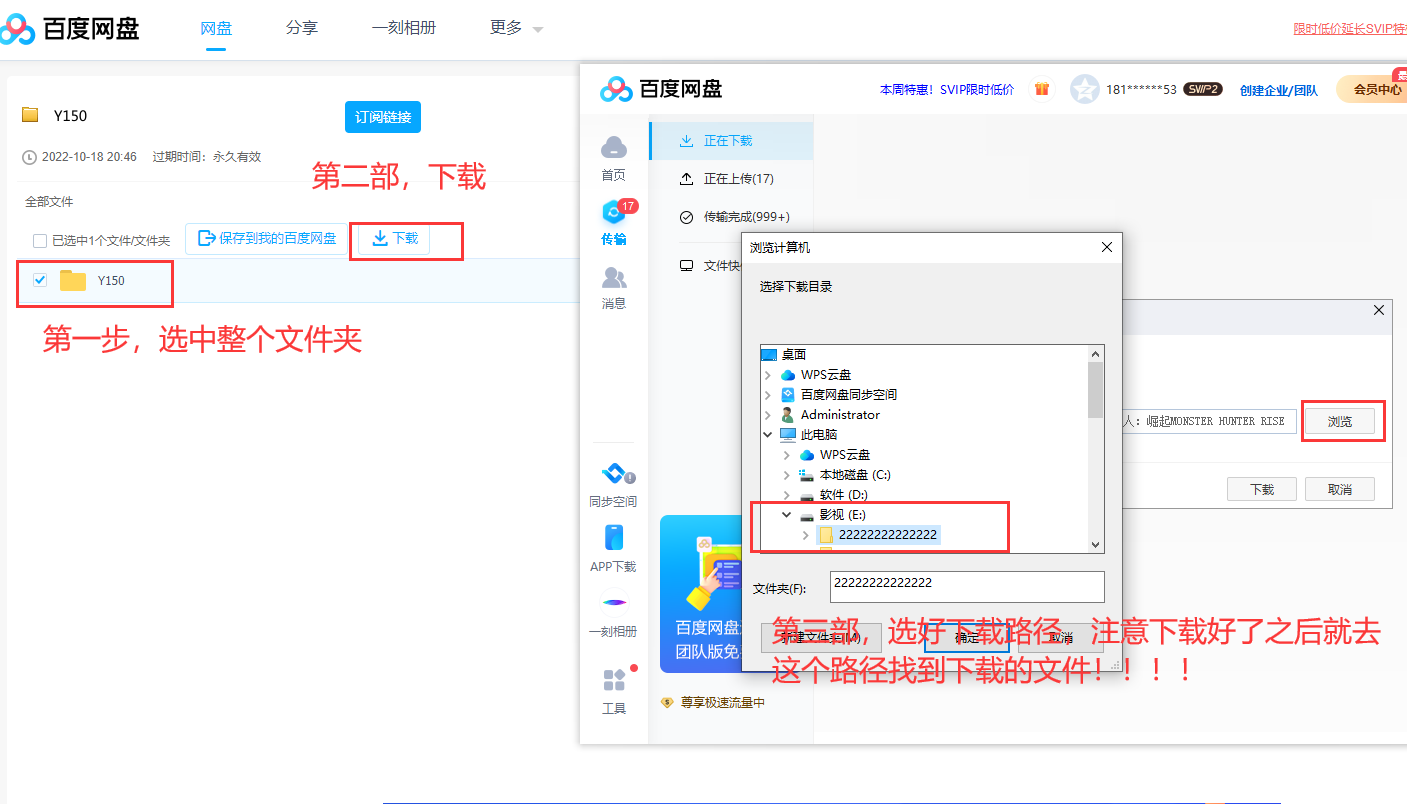The height and width of the screenshot is (804, 1407).
Task: Close the download settings dialog behind
Action: click(1379, 311)
